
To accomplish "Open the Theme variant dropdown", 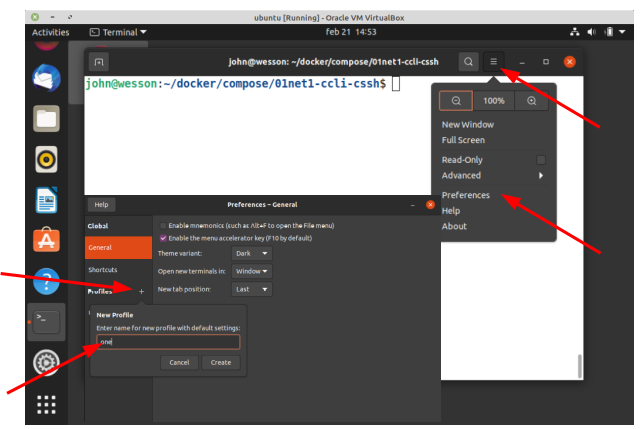I will [252, 254].
